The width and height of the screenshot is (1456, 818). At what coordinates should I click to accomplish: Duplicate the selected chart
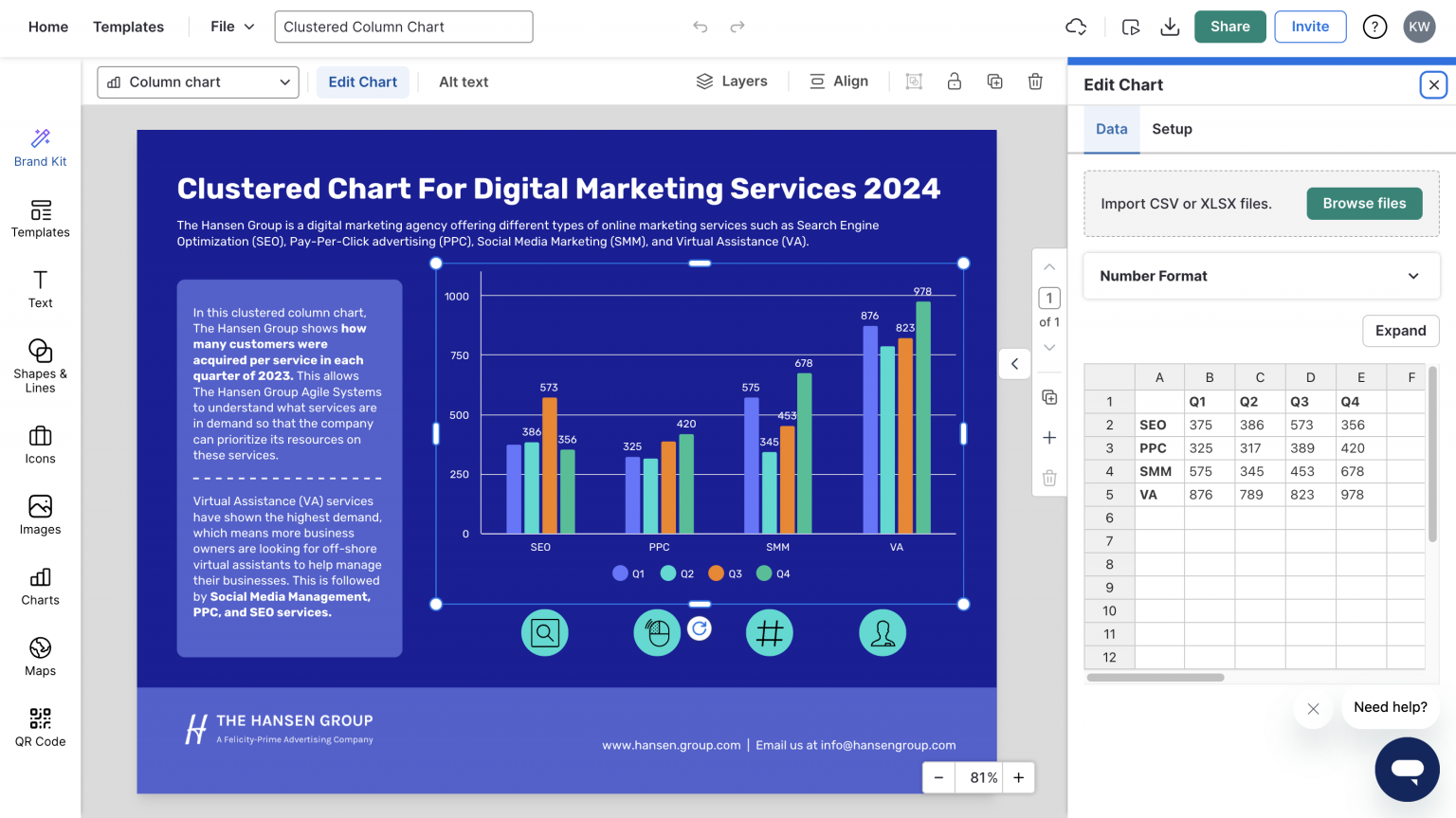[x=994, y=81]
